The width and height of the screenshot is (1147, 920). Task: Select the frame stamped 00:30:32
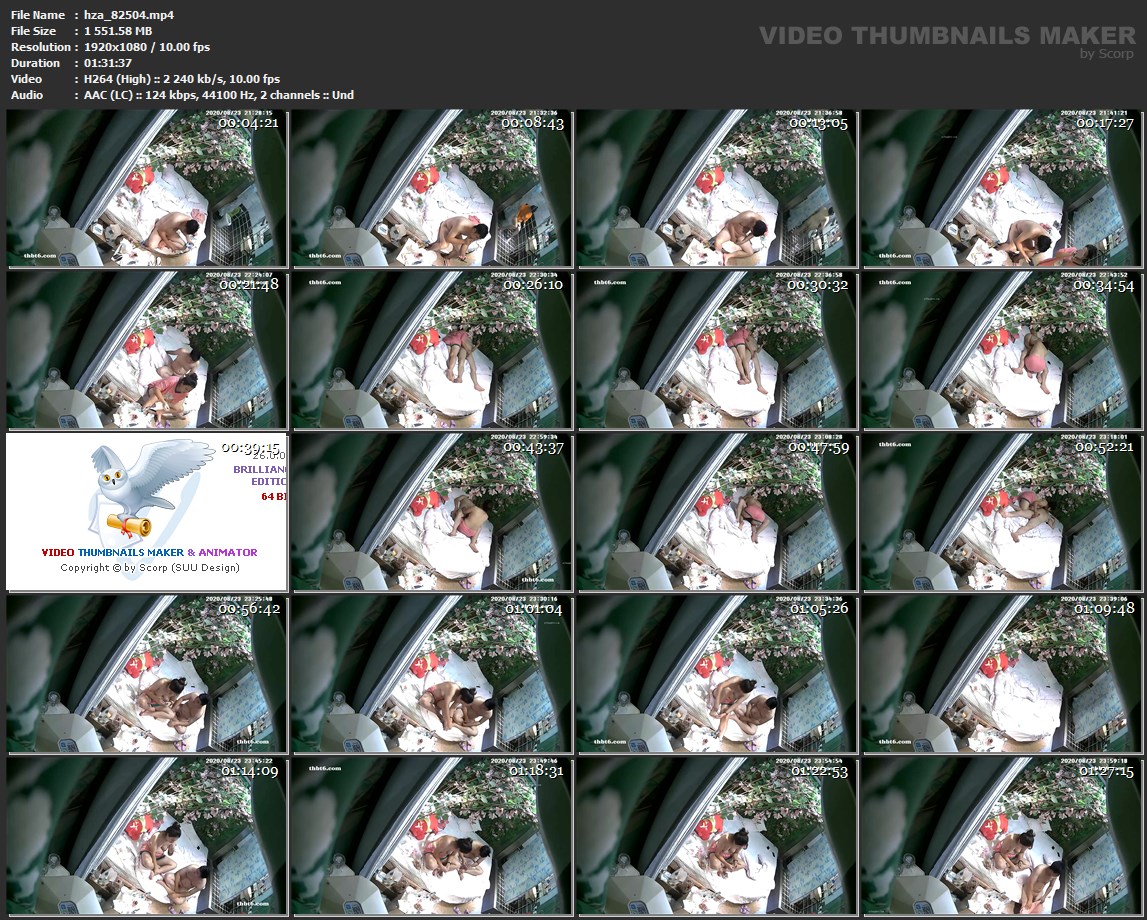716,350
